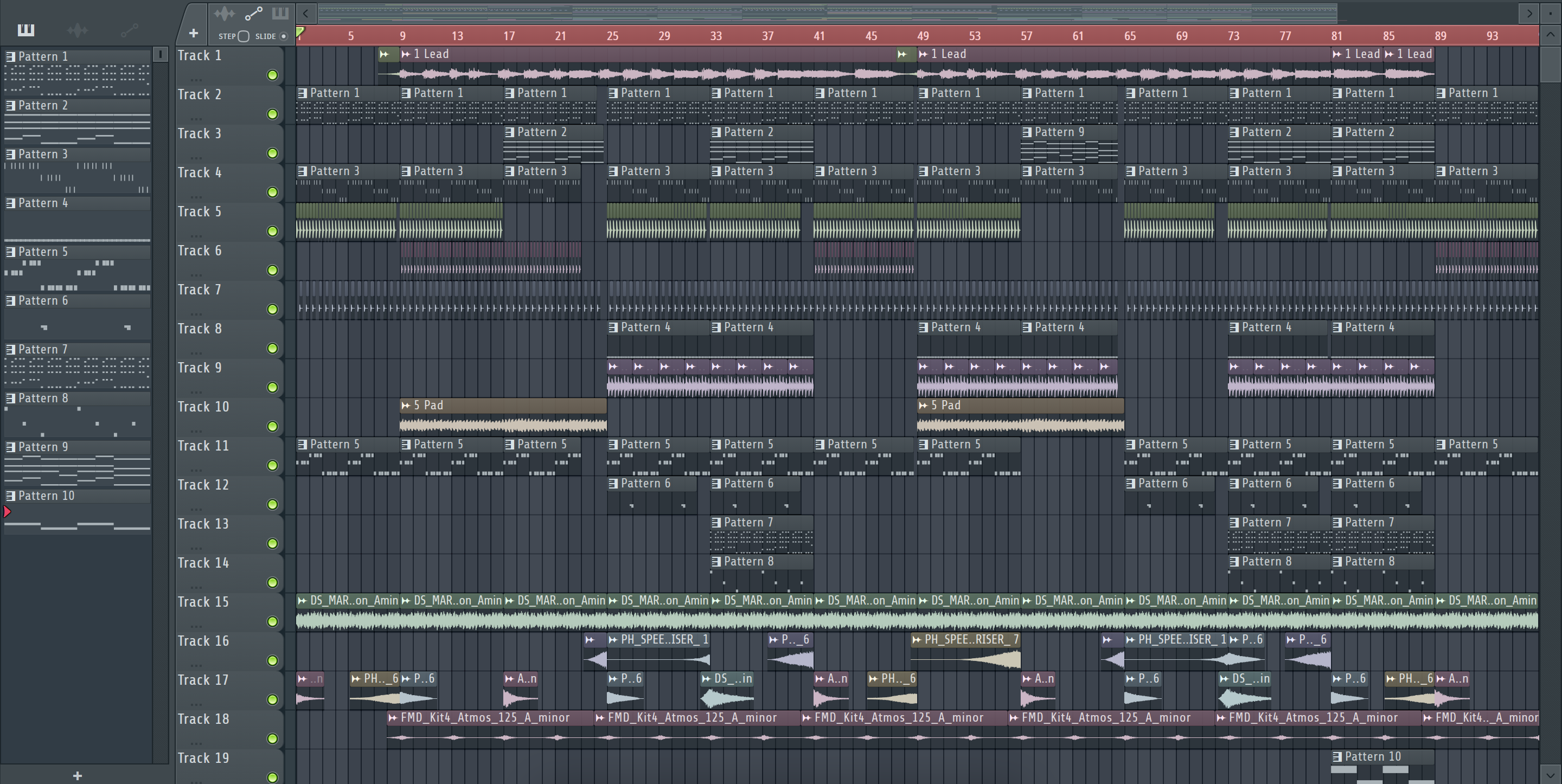Focus automation clips in playlist toolbar

pos(253,12)
